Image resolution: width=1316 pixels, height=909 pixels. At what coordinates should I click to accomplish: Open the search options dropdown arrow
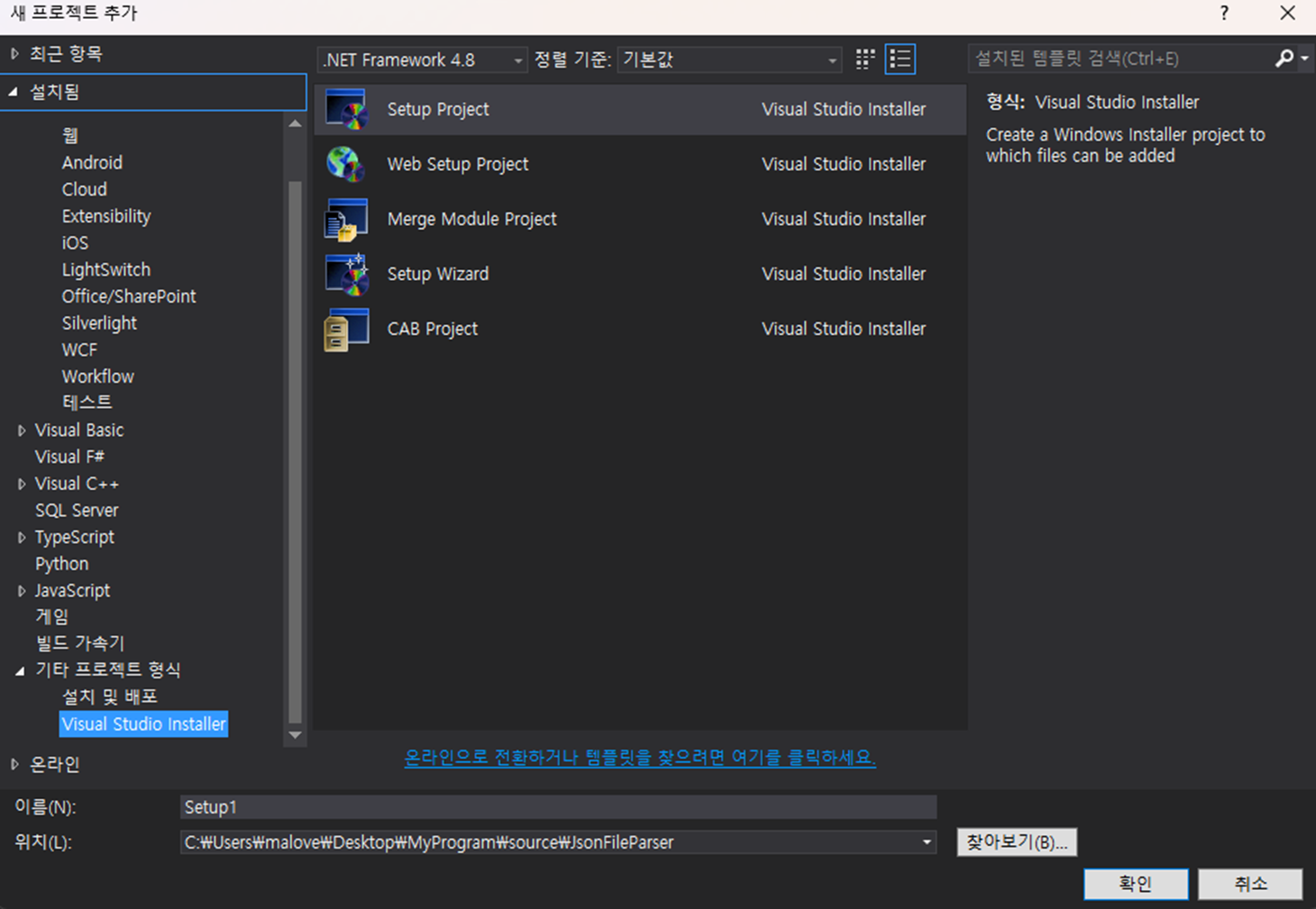1304,59
